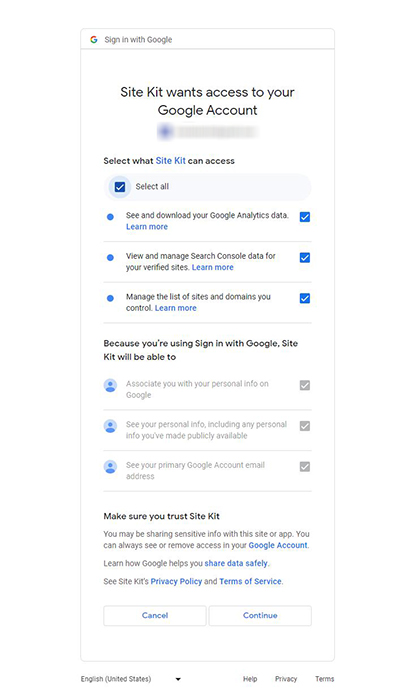This screenshot has height=700, width=418.
Task: Click the blue dot beside sites and domains permission
Action: tap(110, 298)
